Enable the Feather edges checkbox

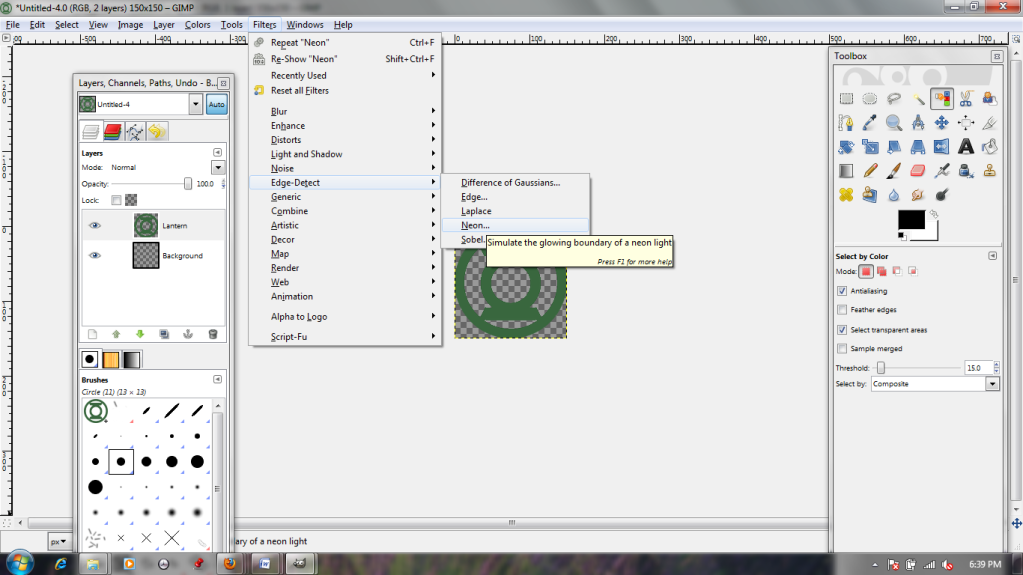pos(842,309)
